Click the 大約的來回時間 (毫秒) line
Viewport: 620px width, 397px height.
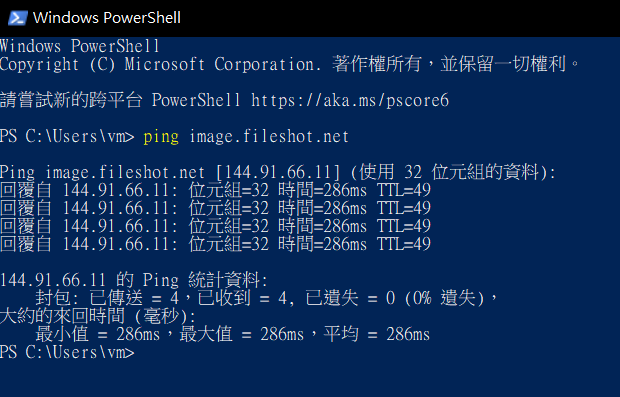point(98,316)
